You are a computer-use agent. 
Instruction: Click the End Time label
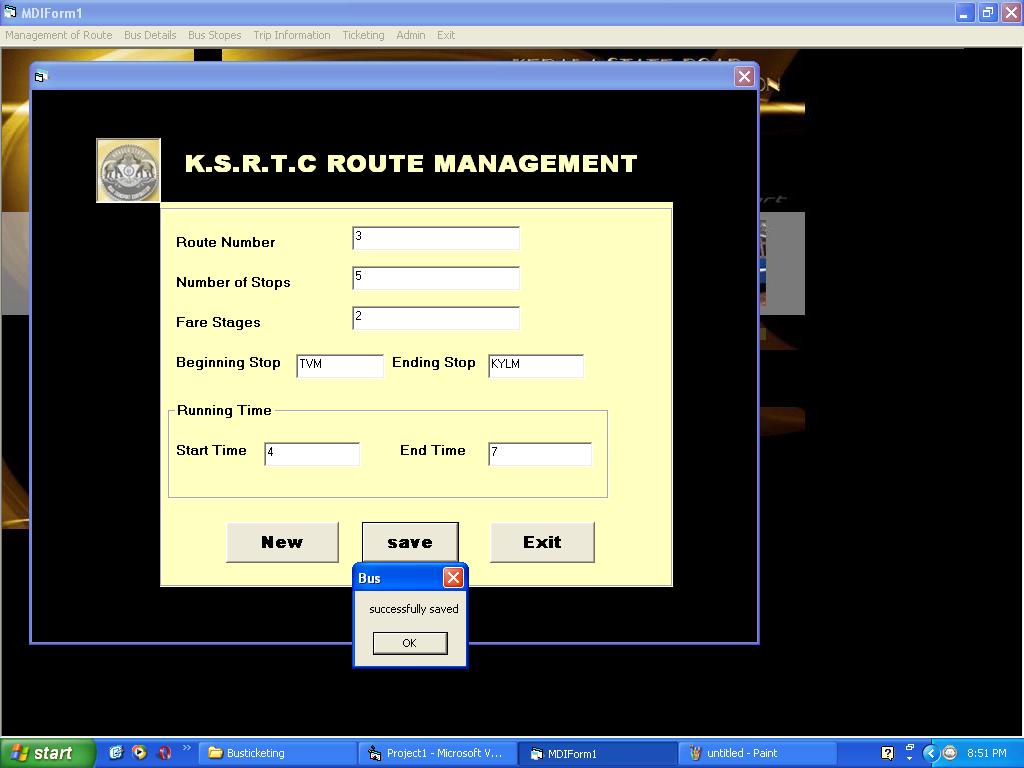432,450
